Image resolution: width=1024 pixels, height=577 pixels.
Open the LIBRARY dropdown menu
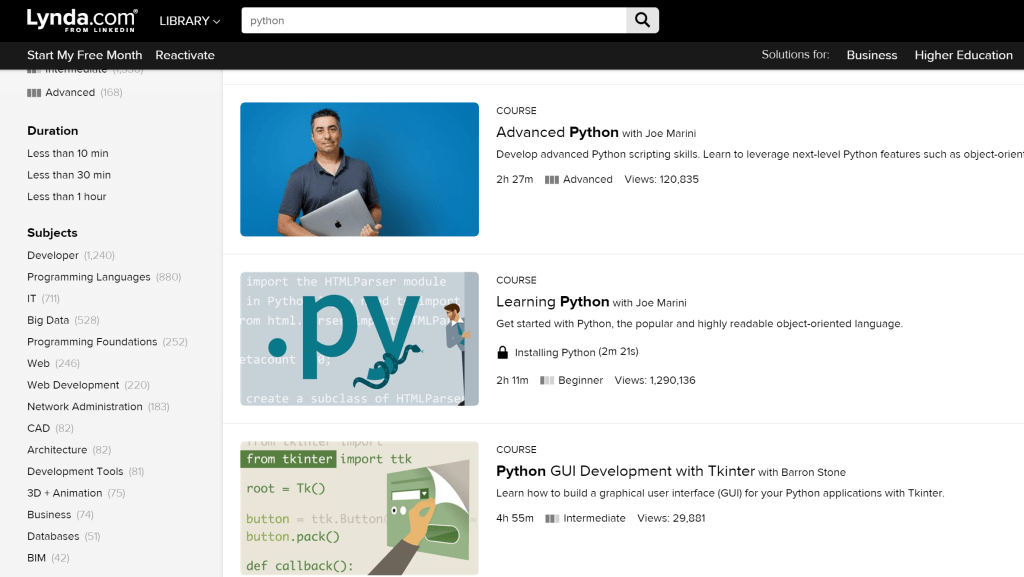coord(190,21)
